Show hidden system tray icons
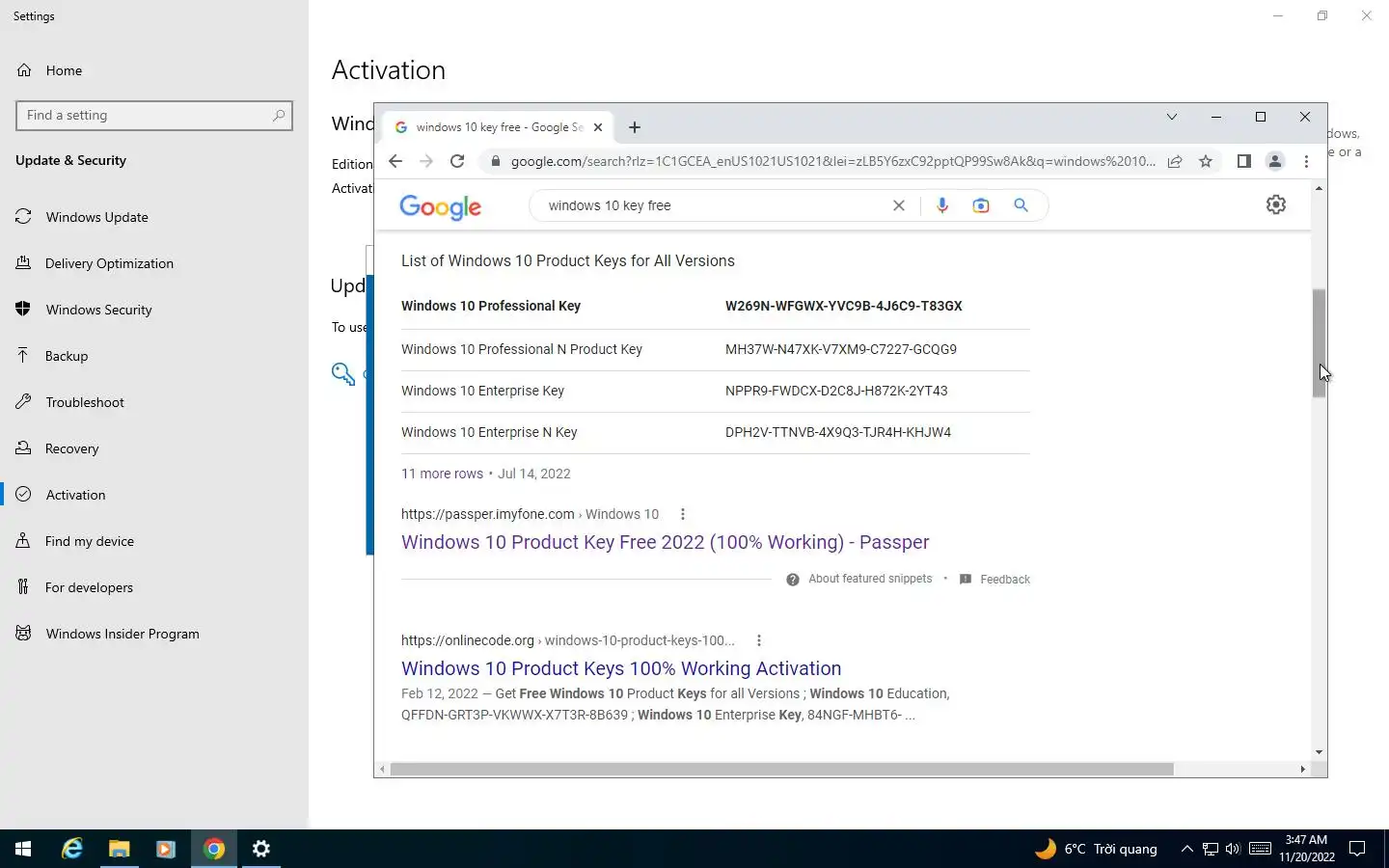Screen dimensions: 1389x868 click(x=1186, y=849)
